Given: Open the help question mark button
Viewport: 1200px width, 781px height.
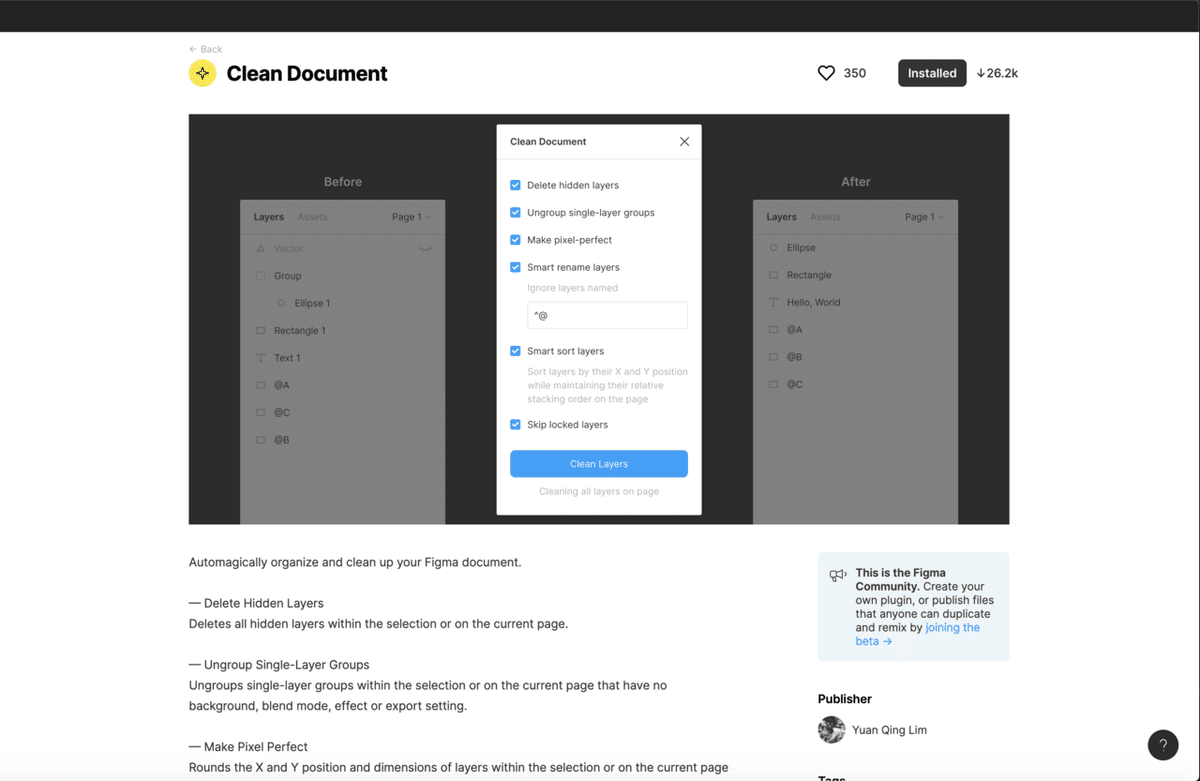Looking at the screenshot, I should (x=1163, y=745).
